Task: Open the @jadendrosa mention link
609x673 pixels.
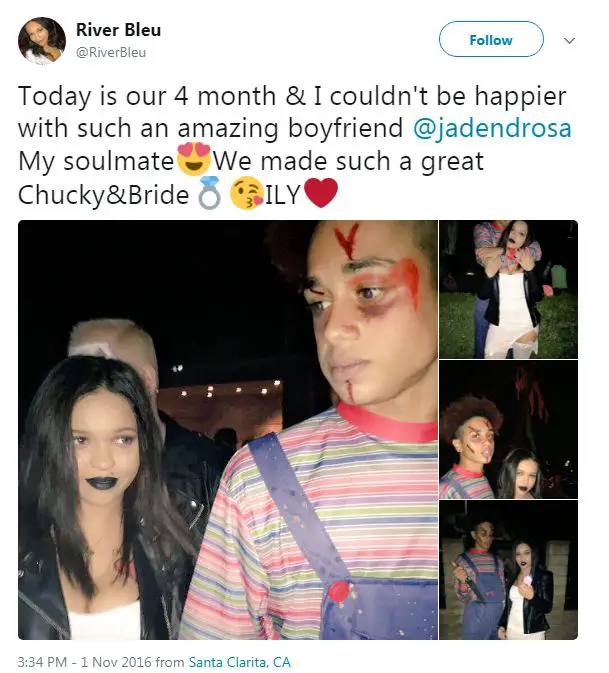Action: click(492, 128)
